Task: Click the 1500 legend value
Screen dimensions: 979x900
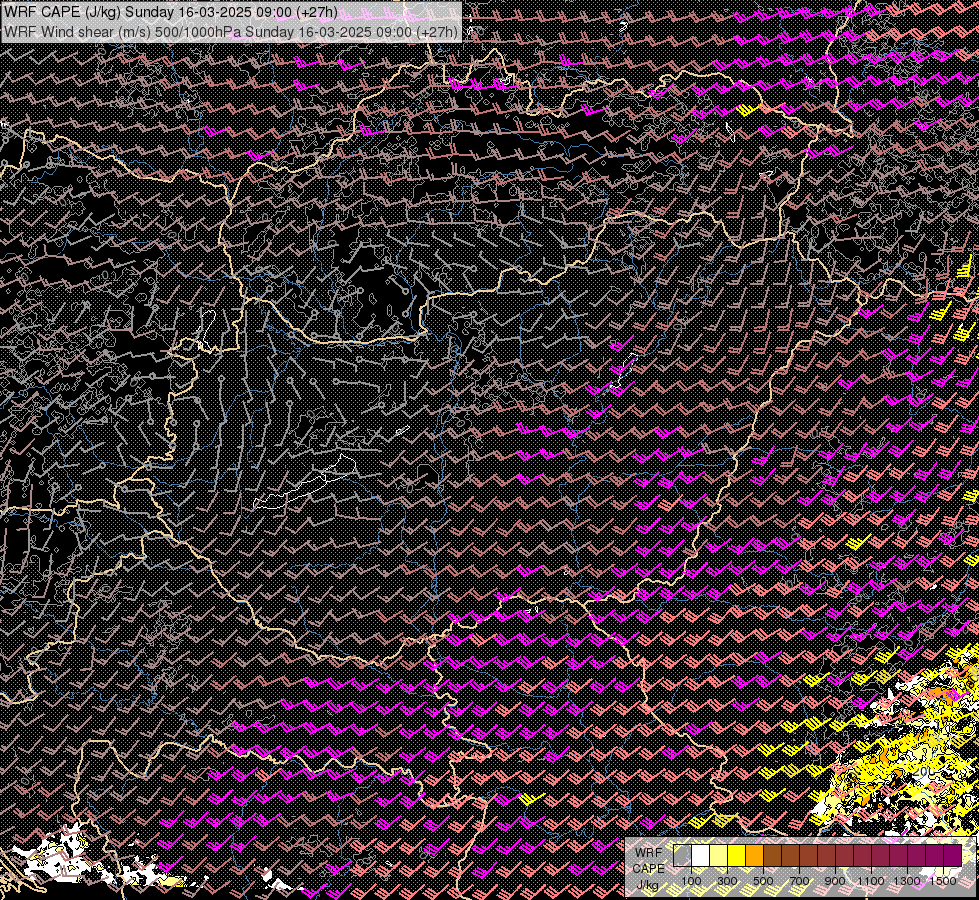Action: 943,881
